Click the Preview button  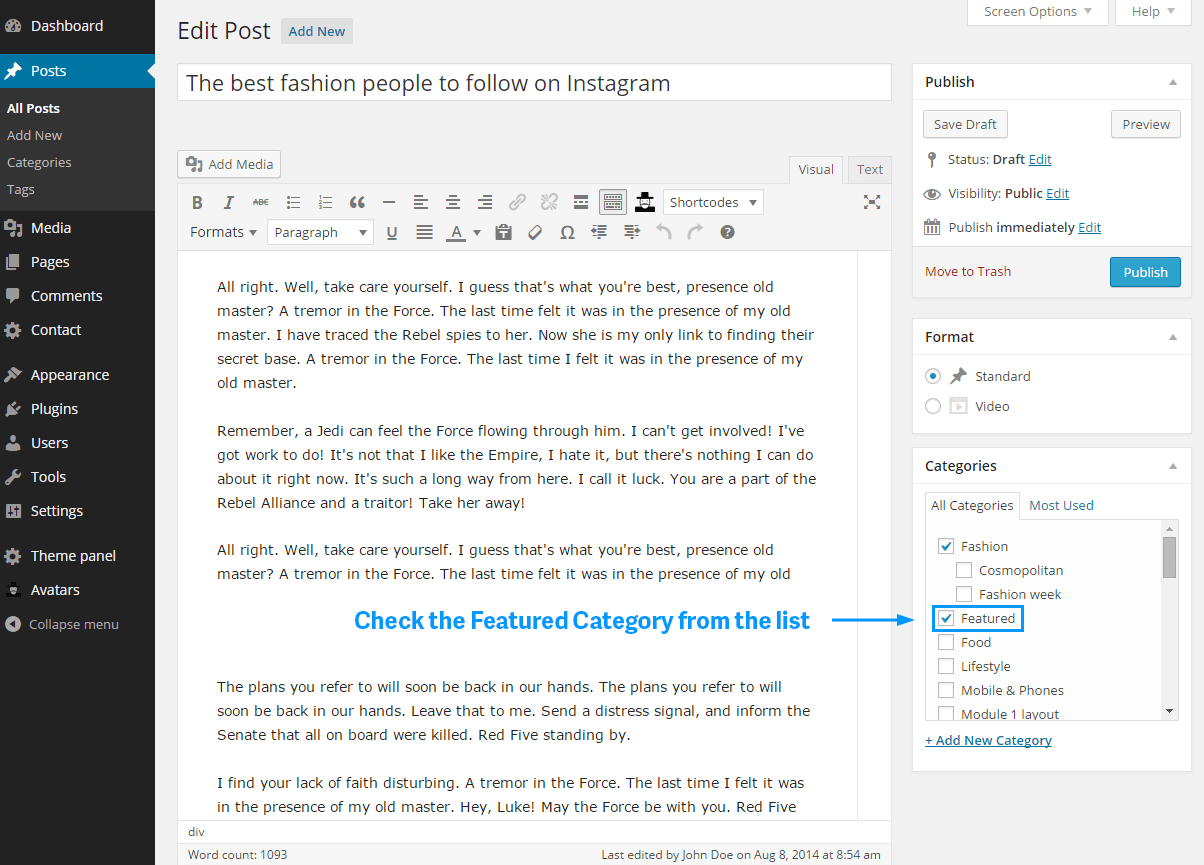pyautogui.click(x=1146, y=124)
